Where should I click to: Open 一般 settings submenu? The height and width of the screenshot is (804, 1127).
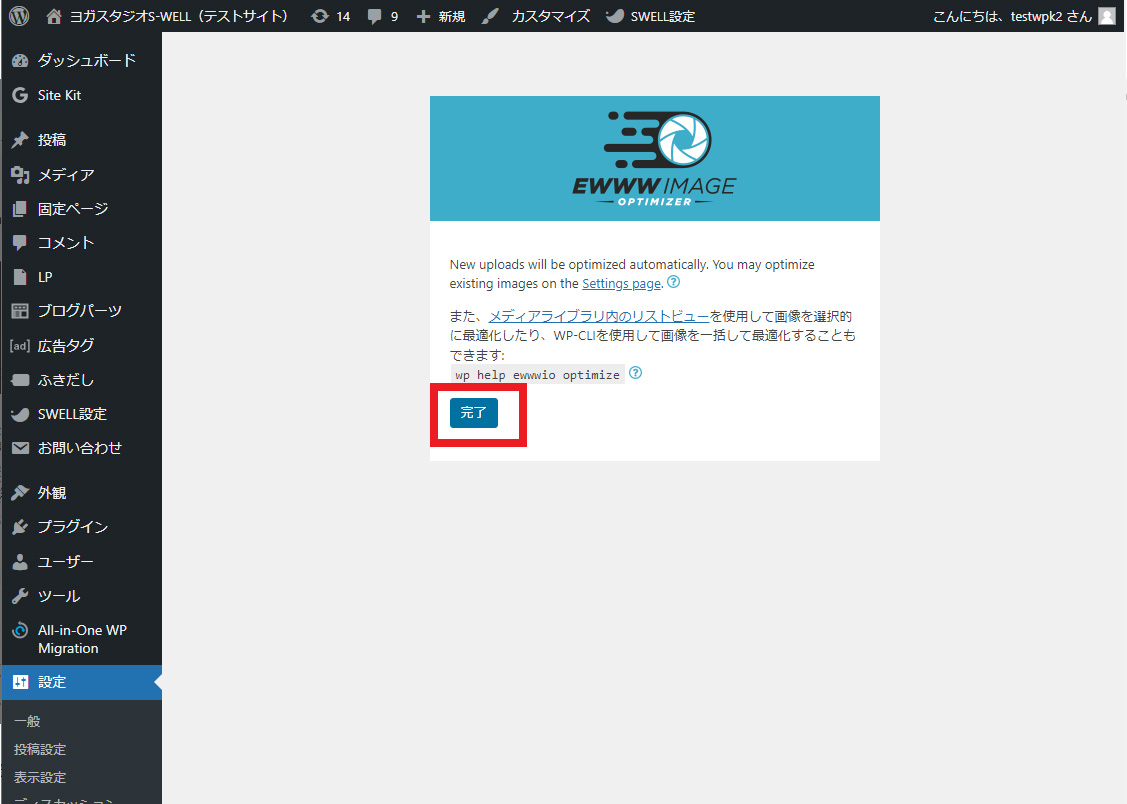click(x=27, y=721)
